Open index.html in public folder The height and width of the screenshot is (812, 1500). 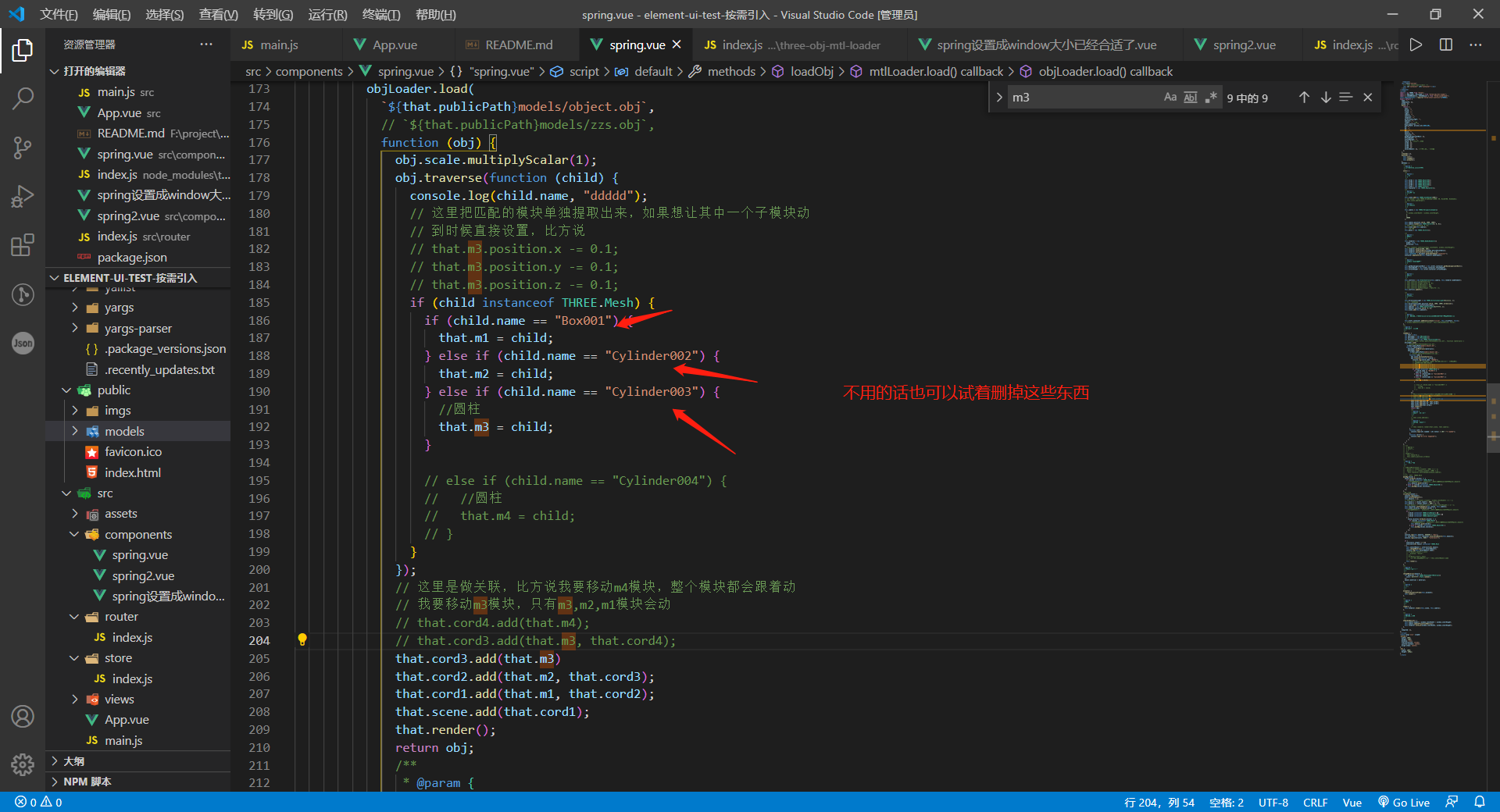pyautogui.click(x=133, y=472)
